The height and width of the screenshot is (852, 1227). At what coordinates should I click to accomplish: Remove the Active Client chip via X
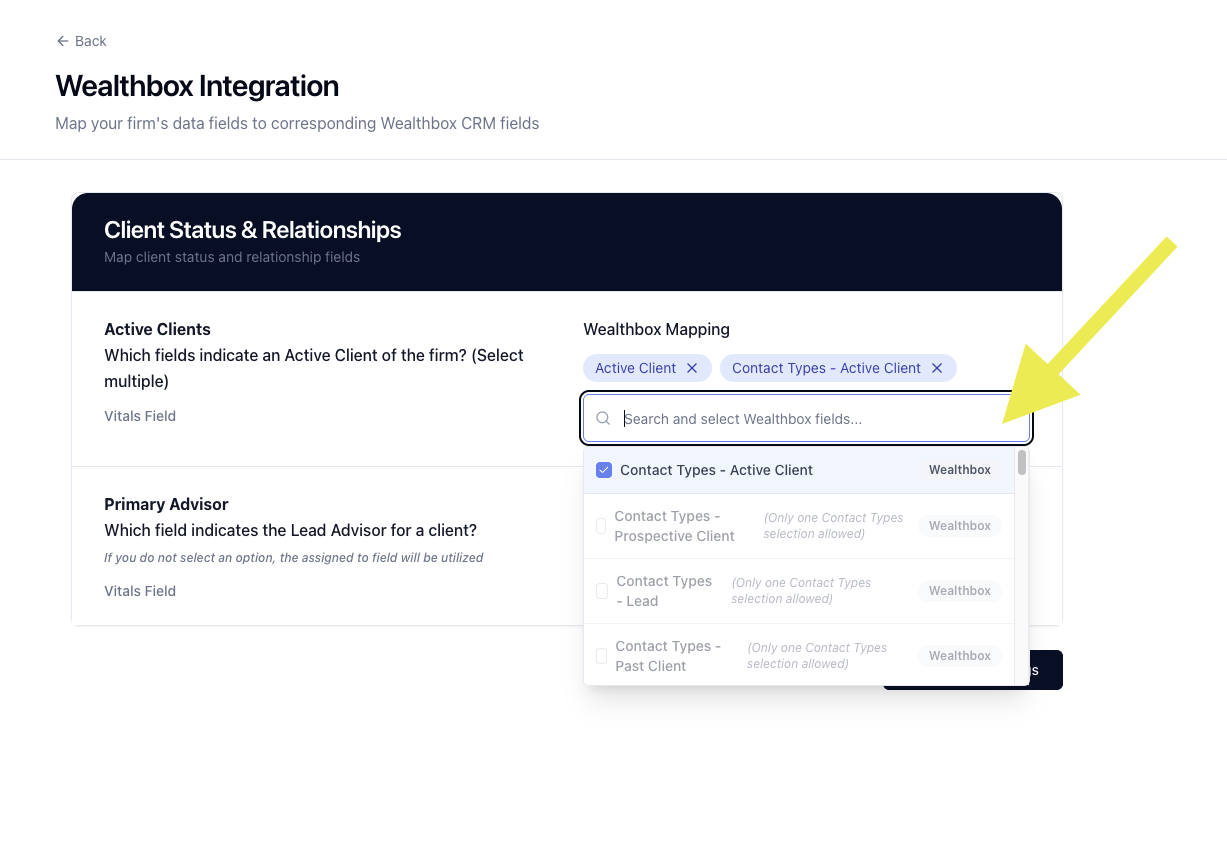click(692, 368)
